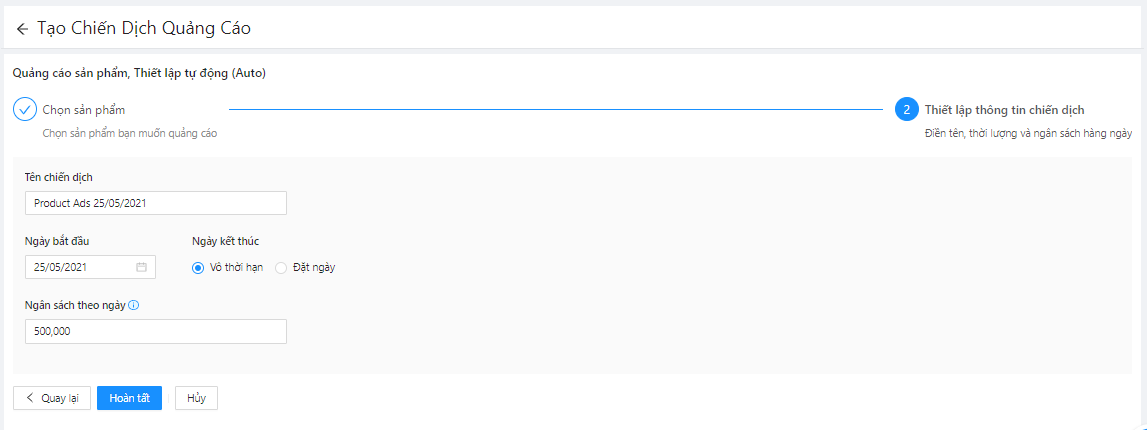Click the Ngân sách theo ngày label text

[75, 305]
